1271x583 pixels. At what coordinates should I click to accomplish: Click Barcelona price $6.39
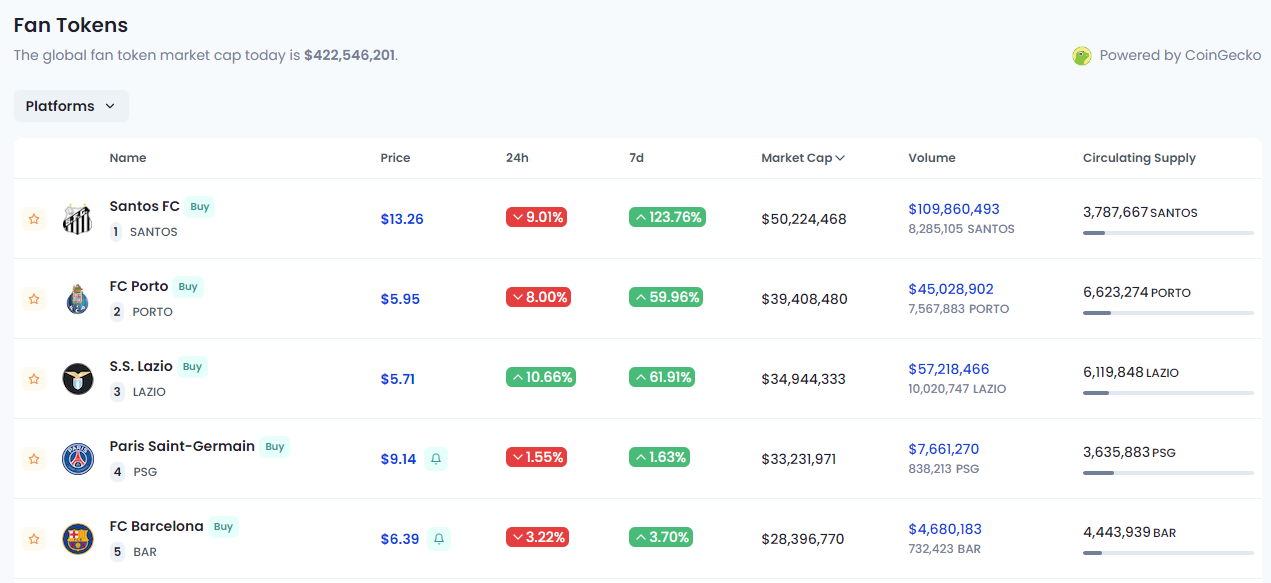pyautogui.click(x=400, y=539)
